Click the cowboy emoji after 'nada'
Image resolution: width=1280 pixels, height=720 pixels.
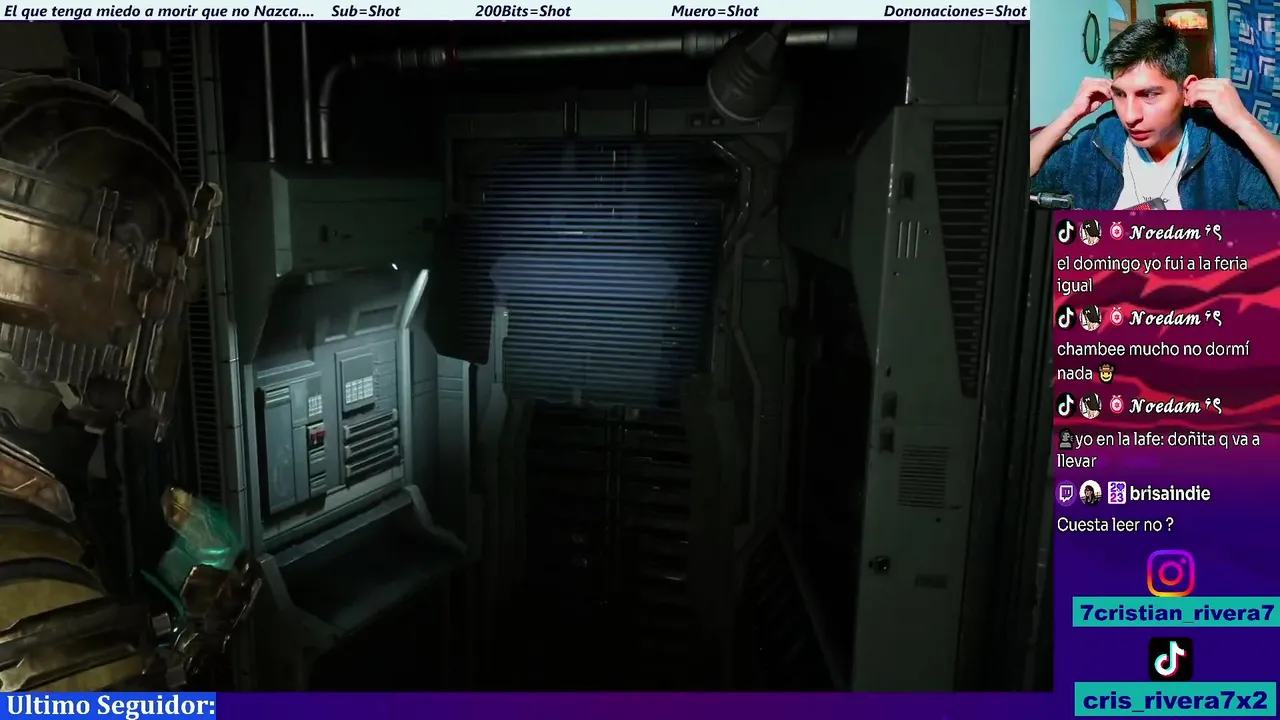click(1106, 373)
